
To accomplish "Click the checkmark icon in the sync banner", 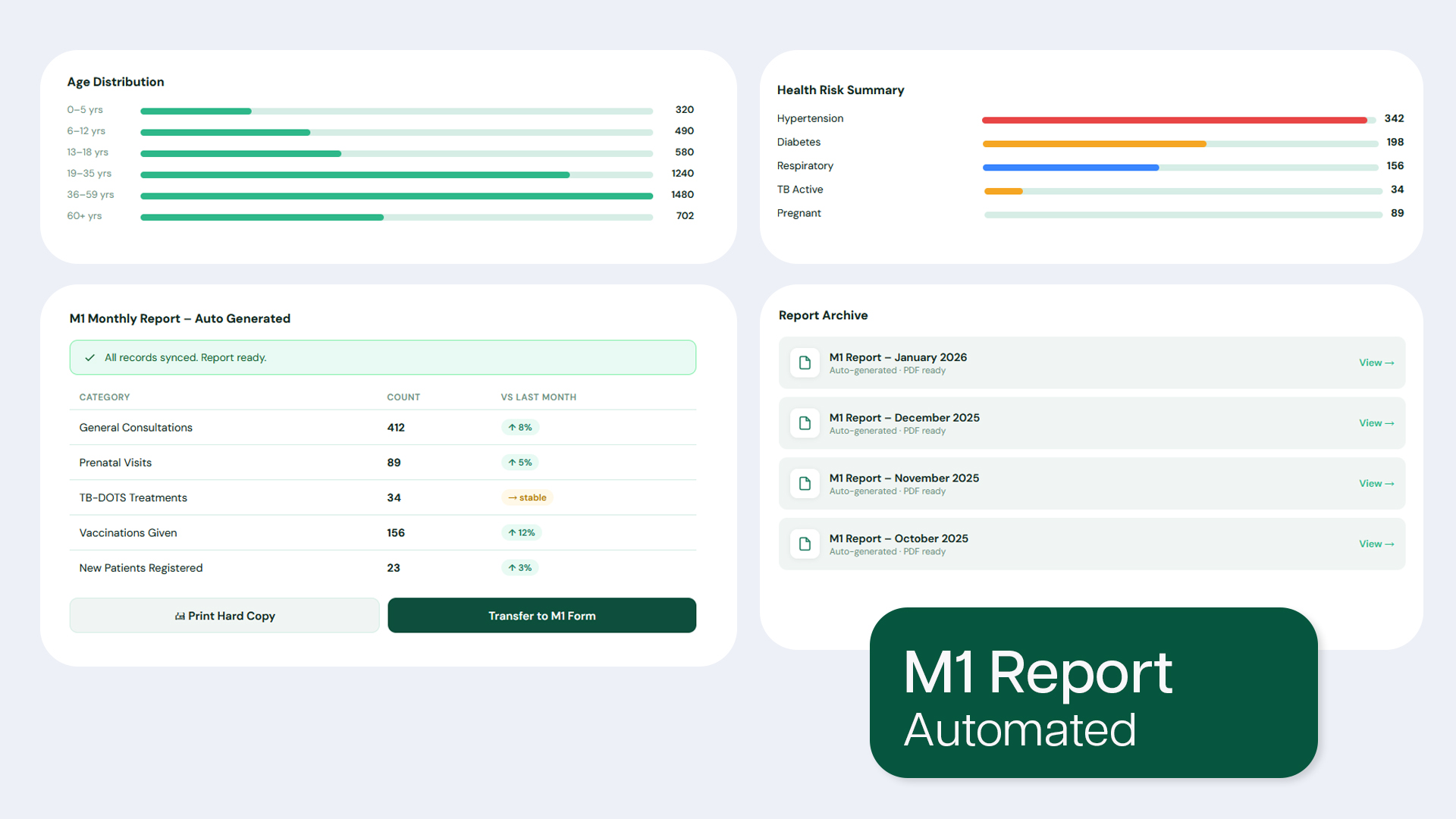I will coord(90,357).
